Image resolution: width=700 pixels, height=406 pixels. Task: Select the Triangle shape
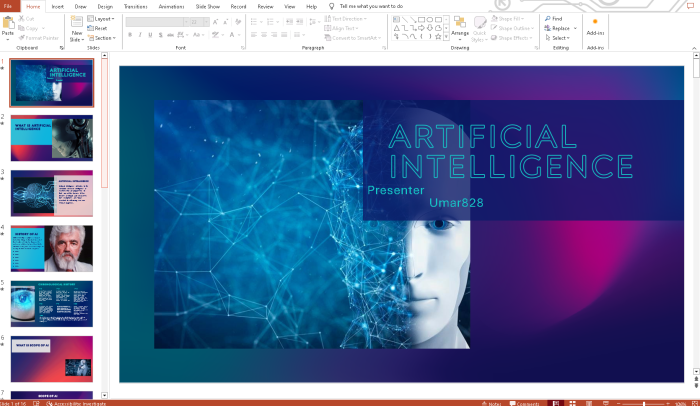[x=396, y=28]
